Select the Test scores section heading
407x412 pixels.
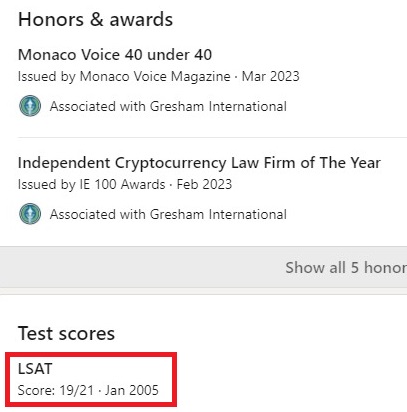(66, 333)
